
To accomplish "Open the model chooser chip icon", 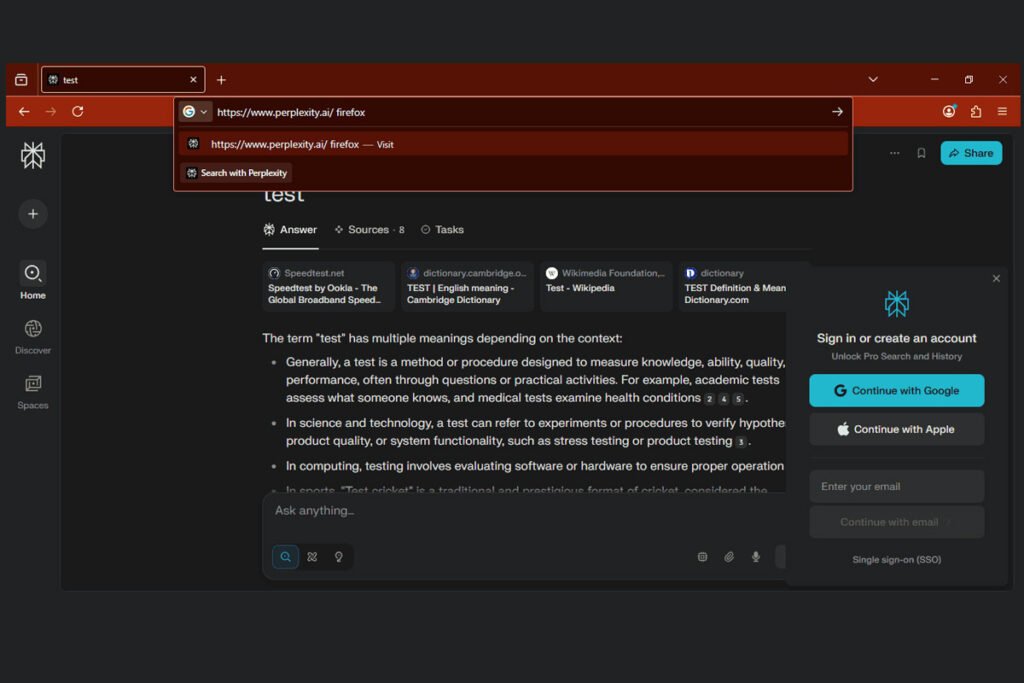I will tap(703, 557).
